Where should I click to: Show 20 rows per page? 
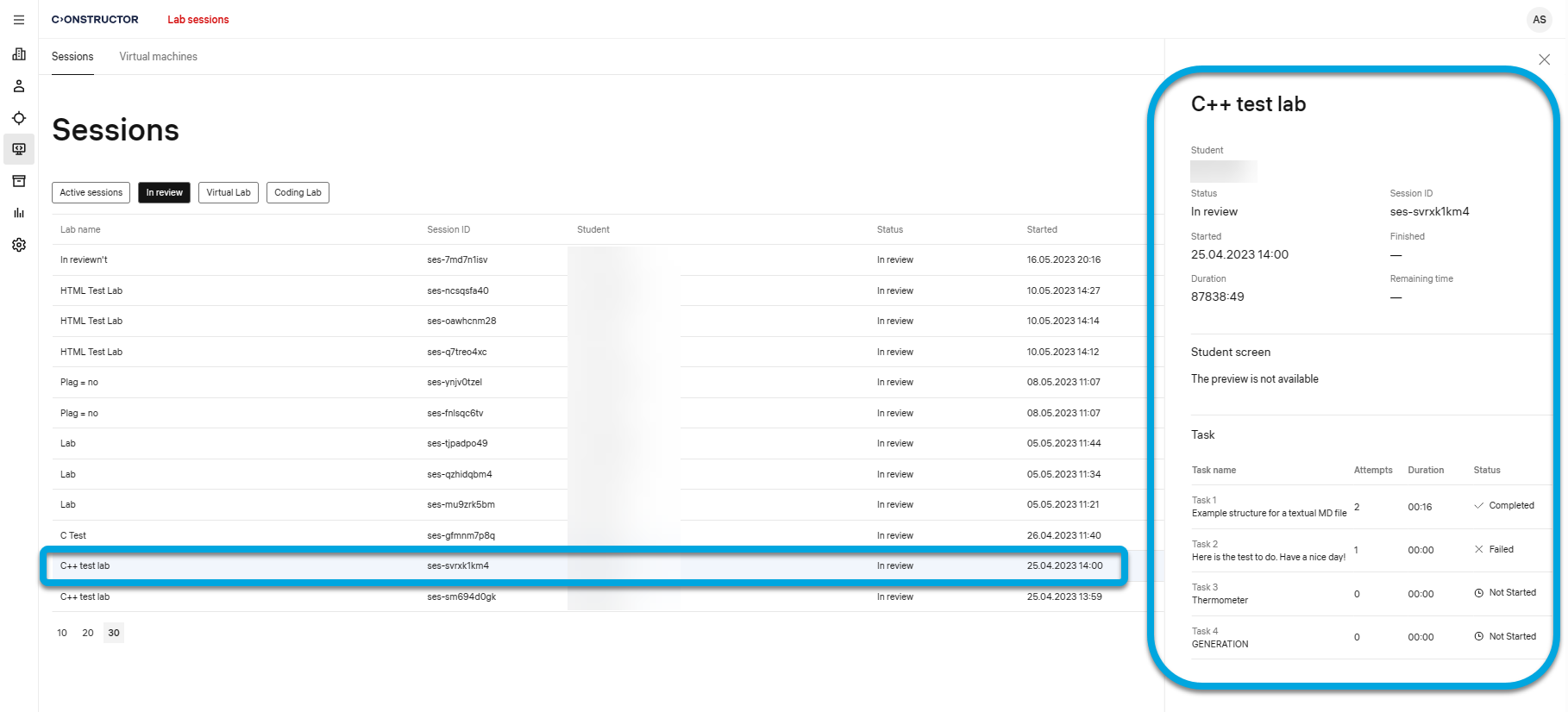(88, 633)
